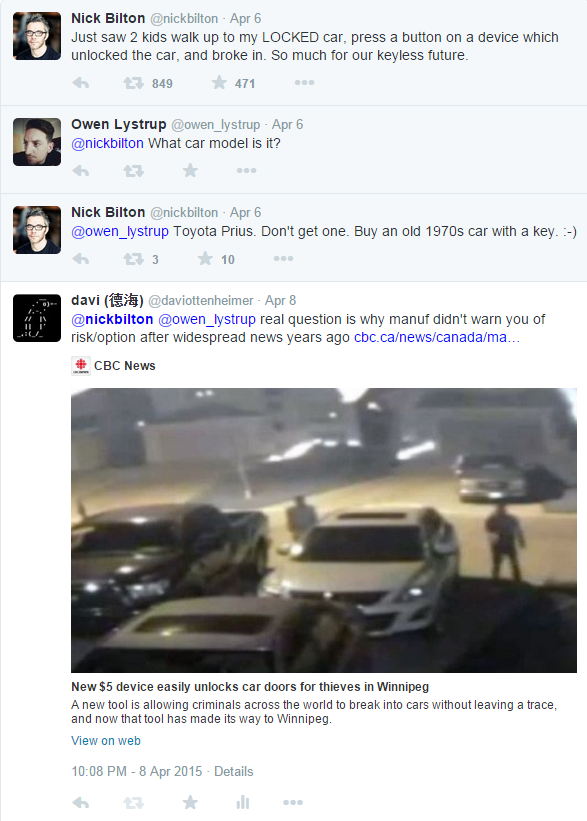Favorite the Toyota Prius tweet
The width and height of the screenshot is (587, 821).
coord(205,258)
